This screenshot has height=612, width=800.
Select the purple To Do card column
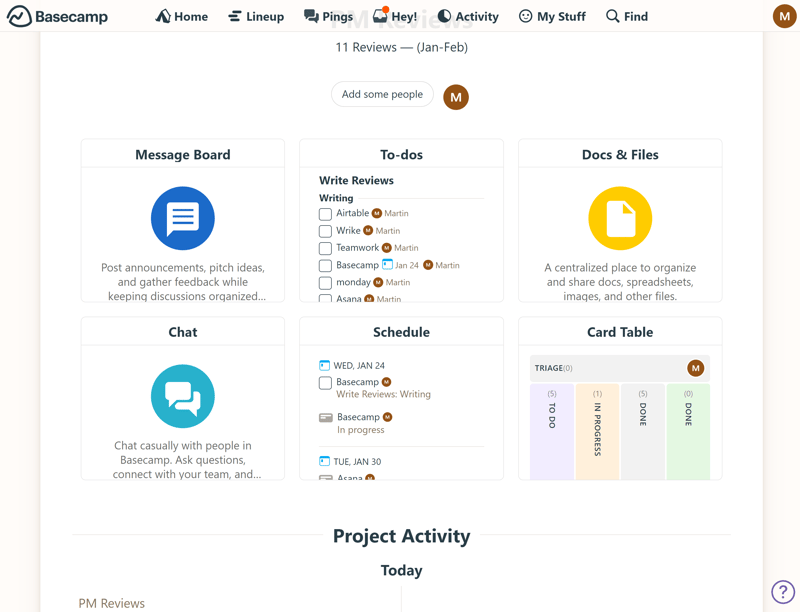(551, 430)
